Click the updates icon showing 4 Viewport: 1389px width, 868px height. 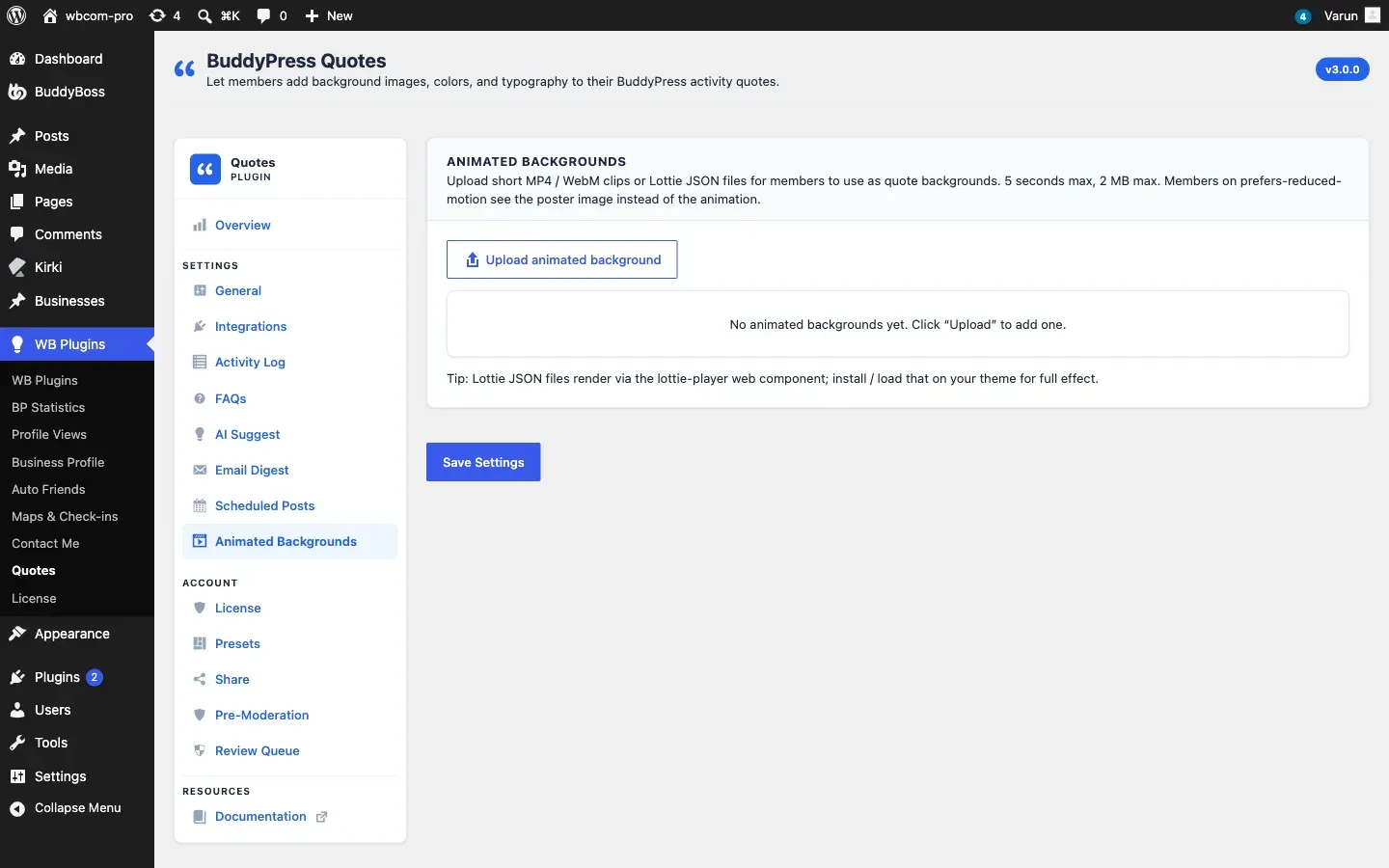point(165,15)
